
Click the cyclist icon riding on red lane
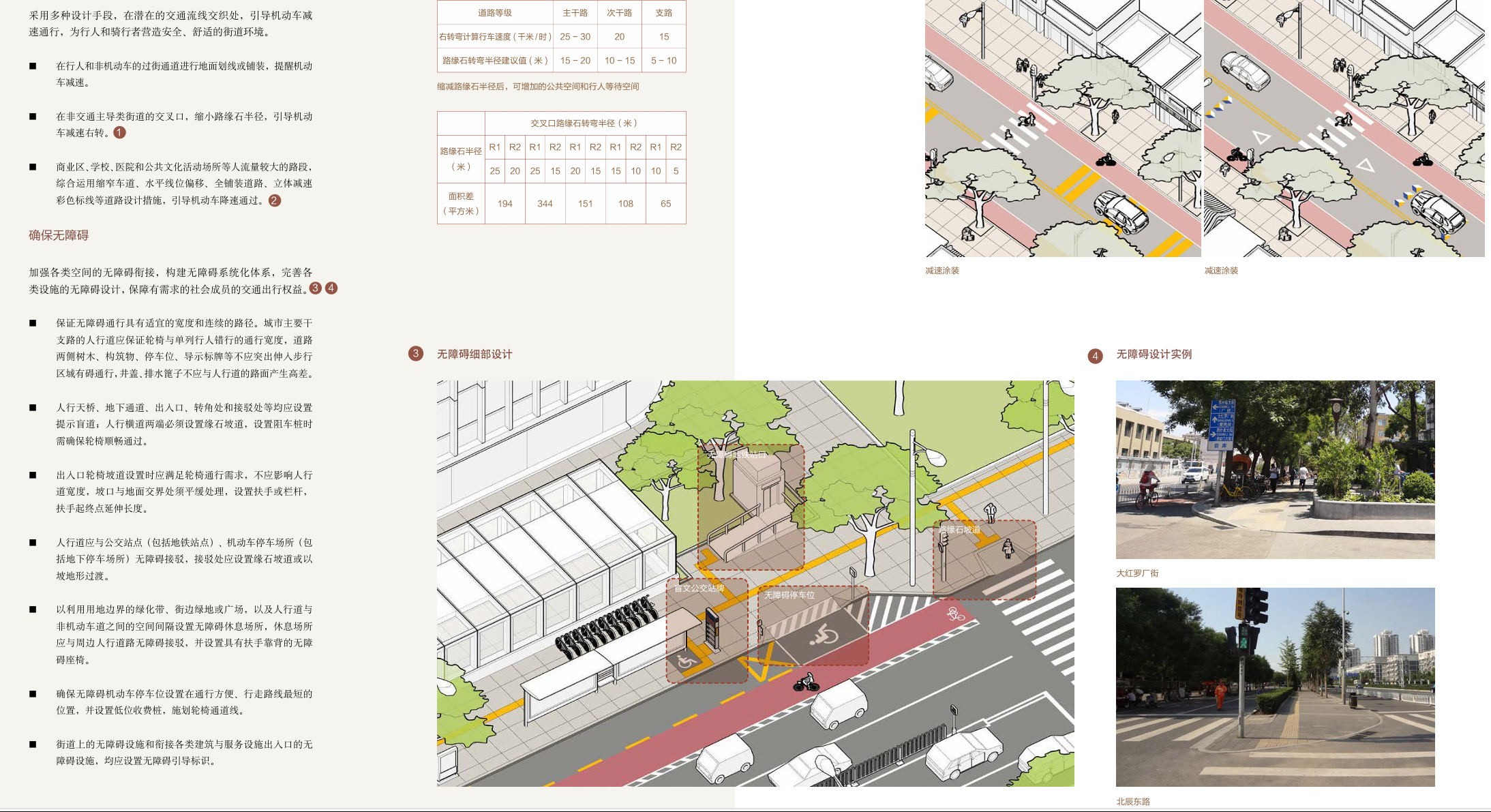[x=807, y=682]
